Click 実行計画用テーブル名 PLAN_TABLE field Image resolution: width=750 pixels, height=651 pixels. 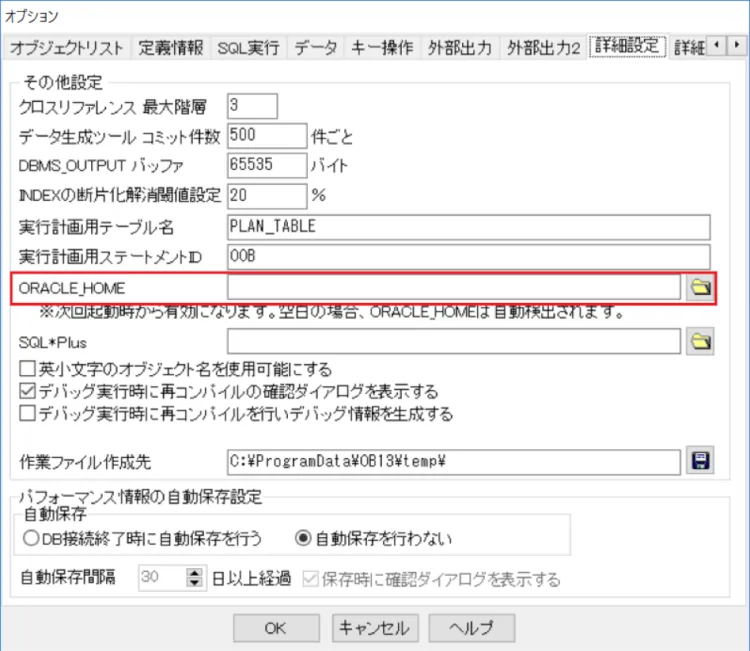tap(469, 227)
